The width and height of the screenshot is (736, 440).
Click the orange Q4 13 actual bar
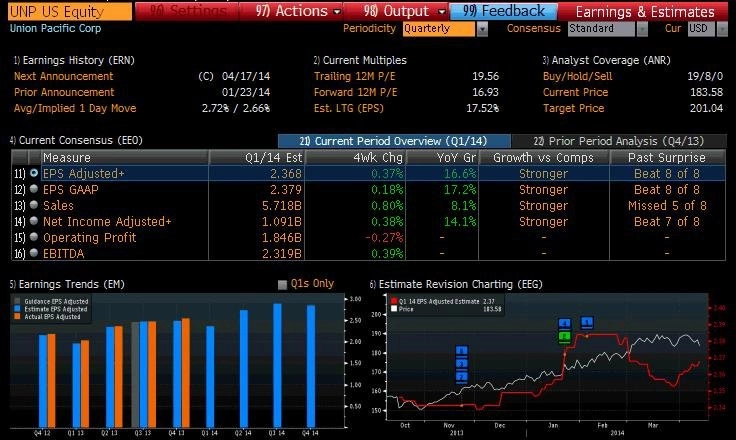pos(186,373)
